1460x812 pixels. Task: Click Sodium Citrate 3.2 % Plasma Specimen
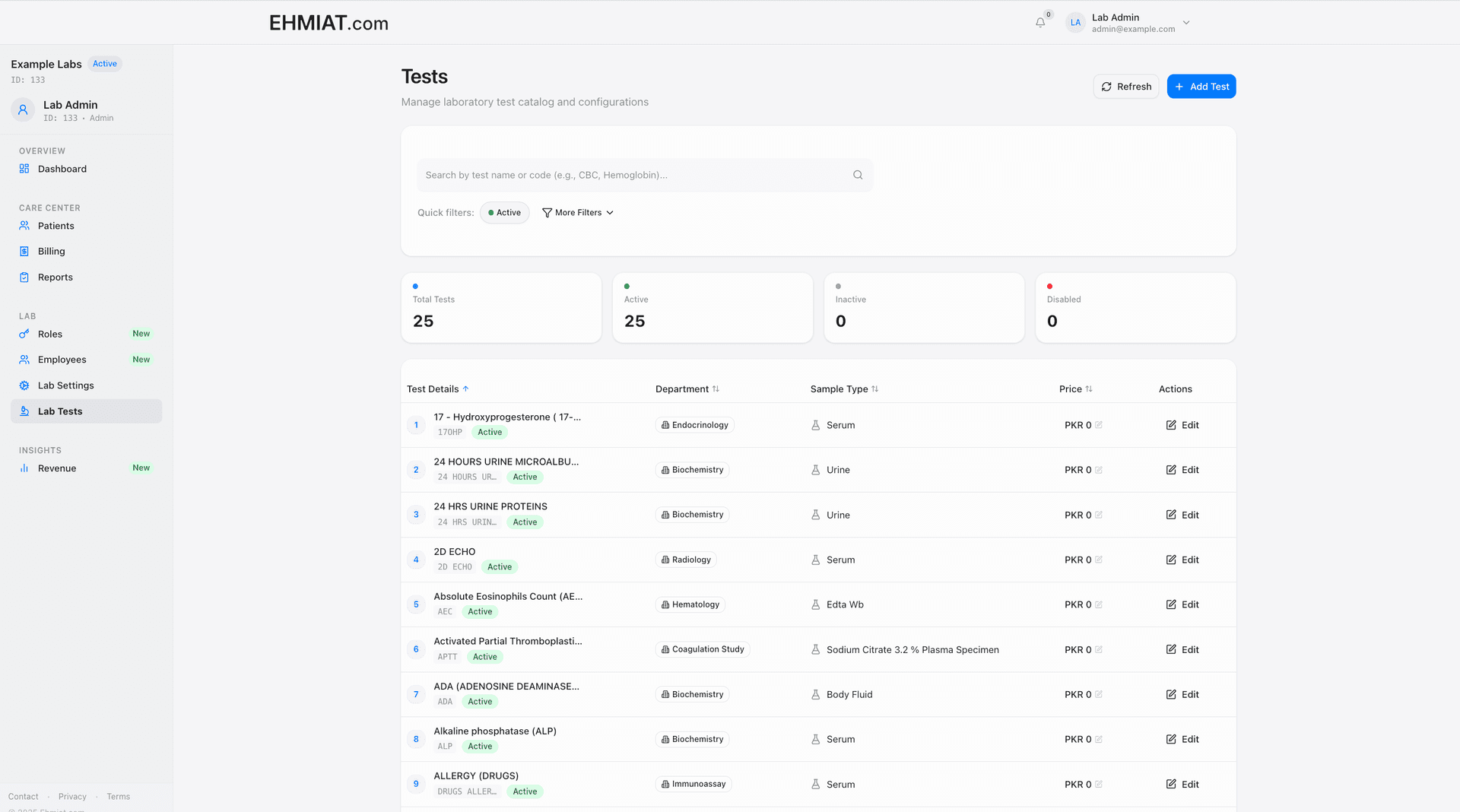(912, 649)
